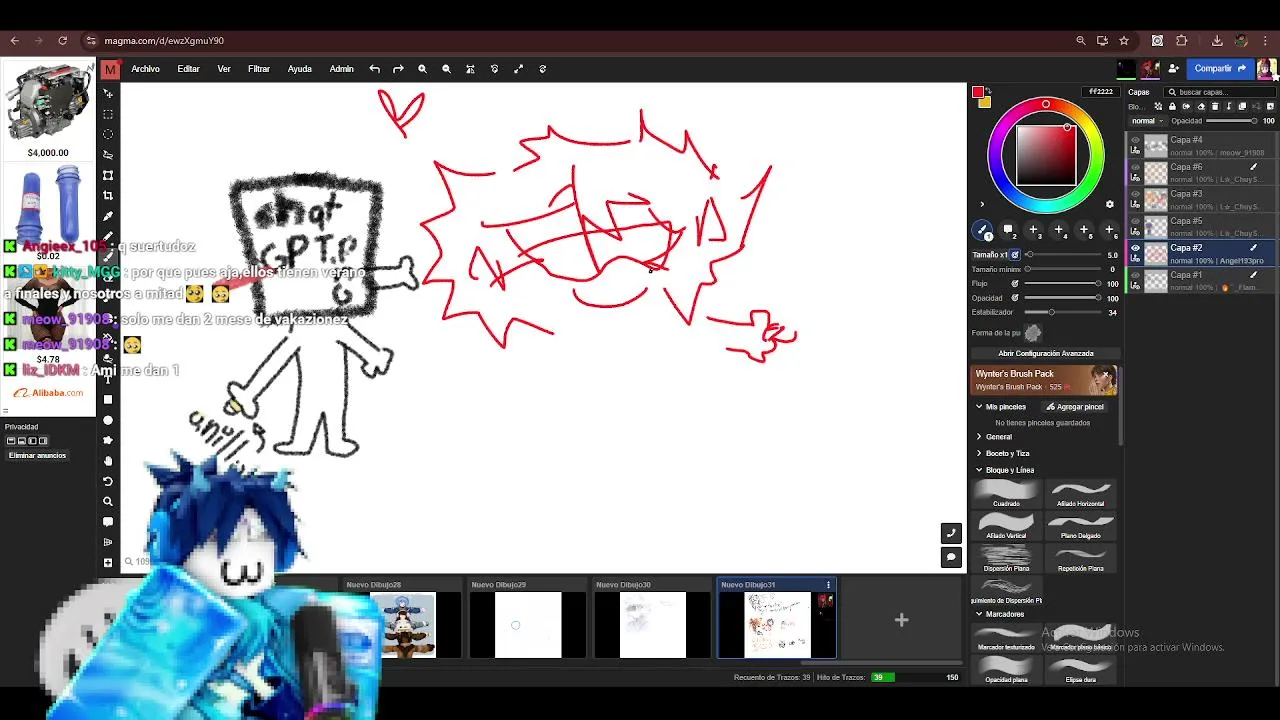
Task: Expand the General brush category
Action: coord(979,437)
